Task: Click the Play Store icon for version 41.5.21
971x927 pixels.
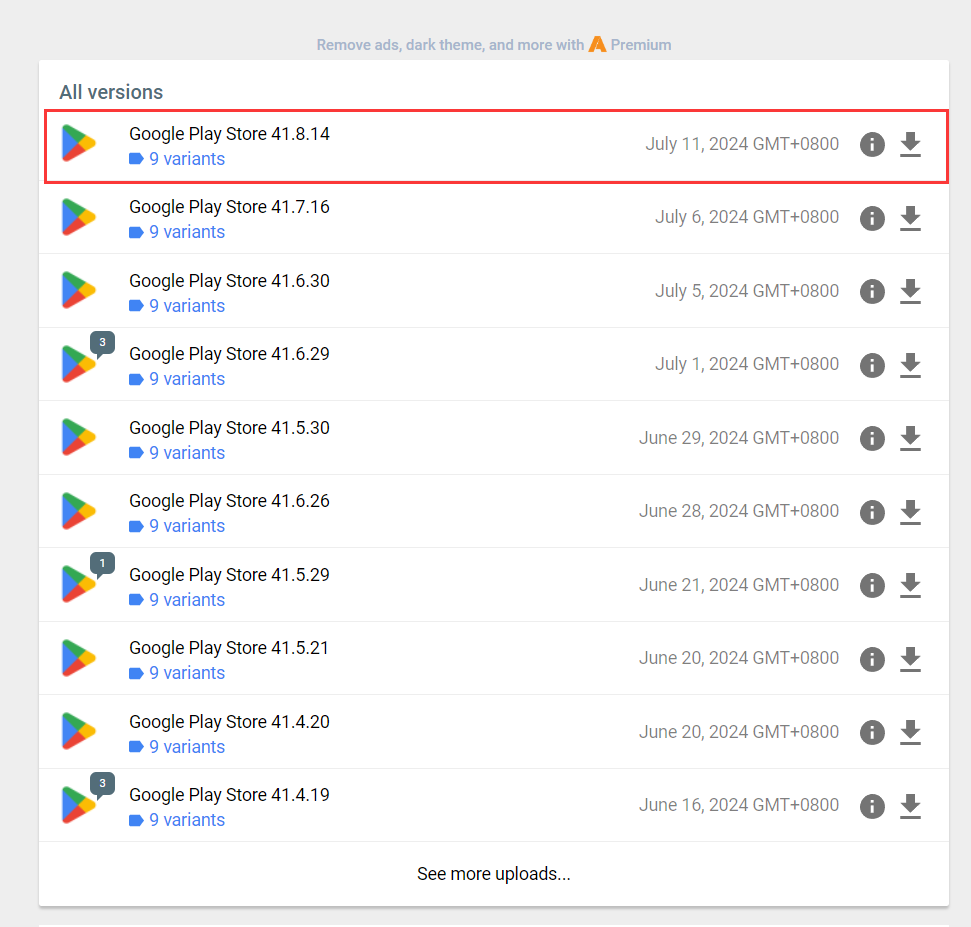Action: 79,658
